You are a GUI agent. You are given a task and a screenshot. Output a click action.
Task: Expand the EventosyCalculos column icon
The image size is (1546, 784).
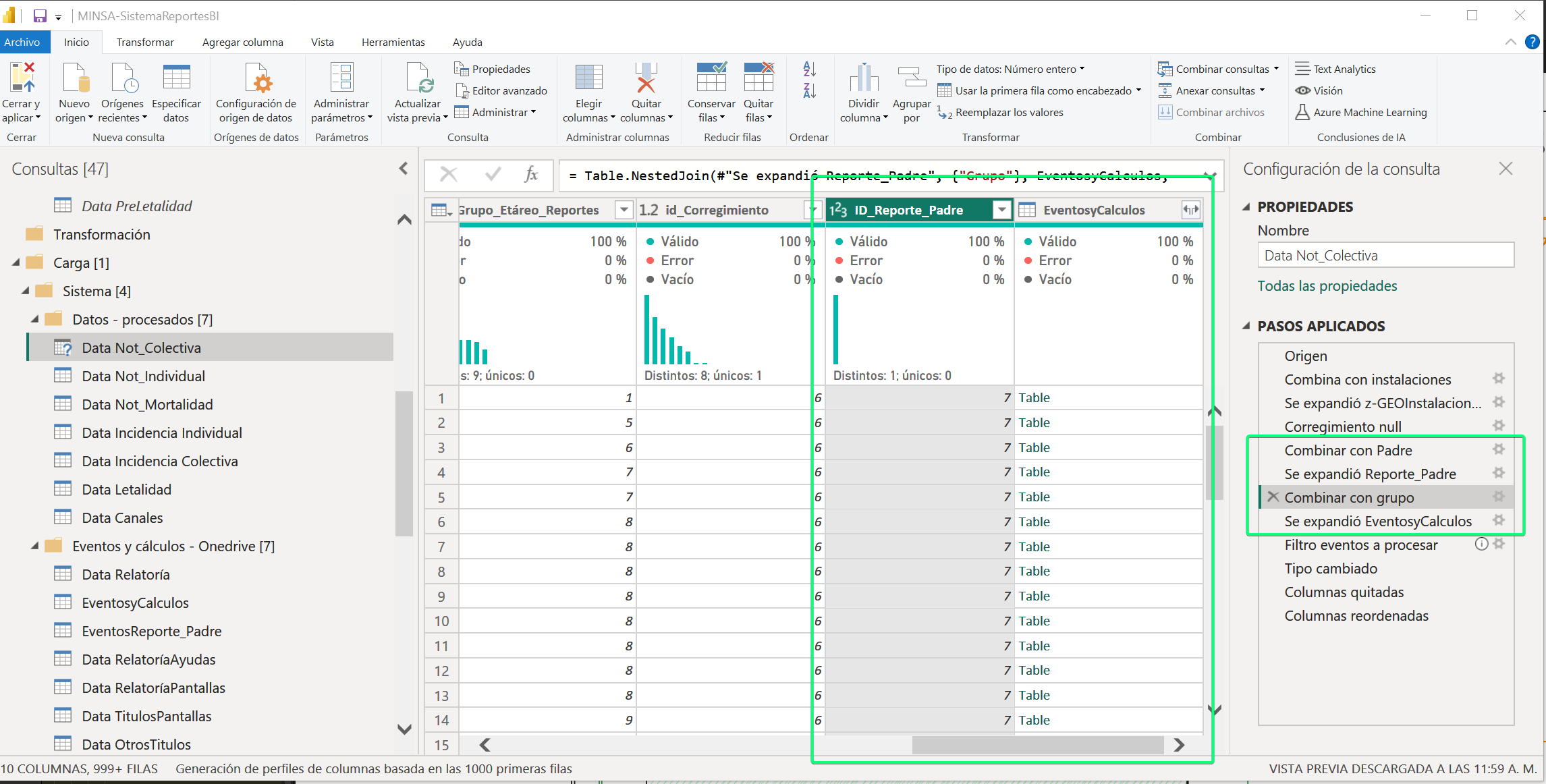click(1191, 210)
